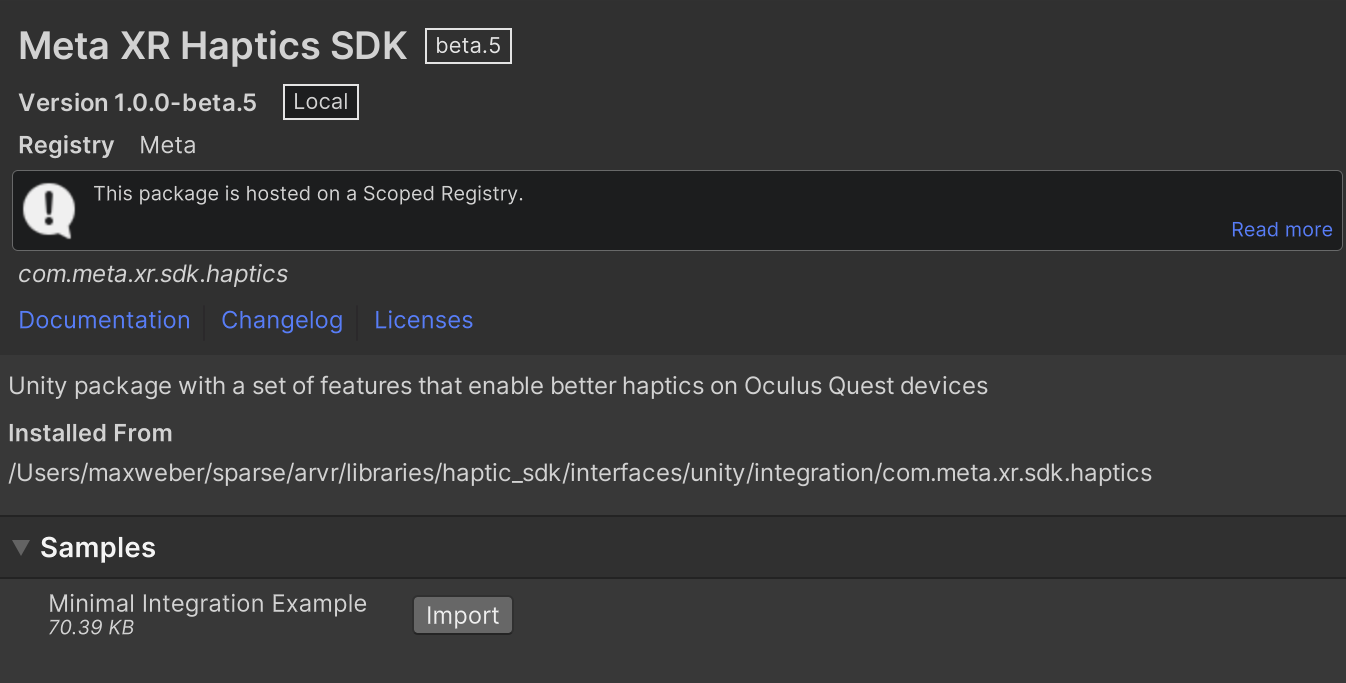The width and height of the screenshot is (1346, 683).
Task: Select the package name com.meta.xr.sdk.haptics
Action: 153,274
